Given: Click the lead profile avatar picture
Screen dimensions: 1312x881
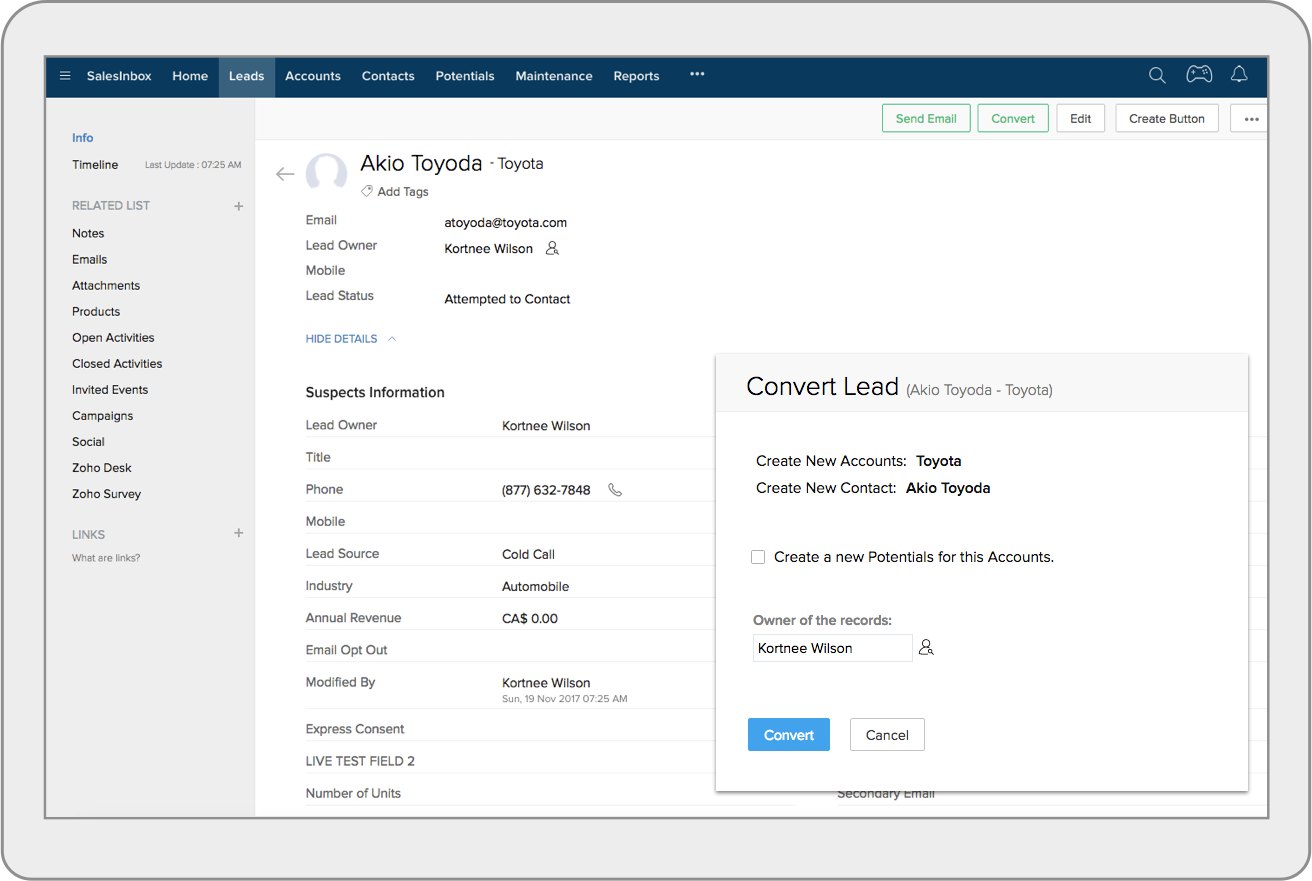Looking at the screenshot, I should pyautogui.click(x=326, y=172).
